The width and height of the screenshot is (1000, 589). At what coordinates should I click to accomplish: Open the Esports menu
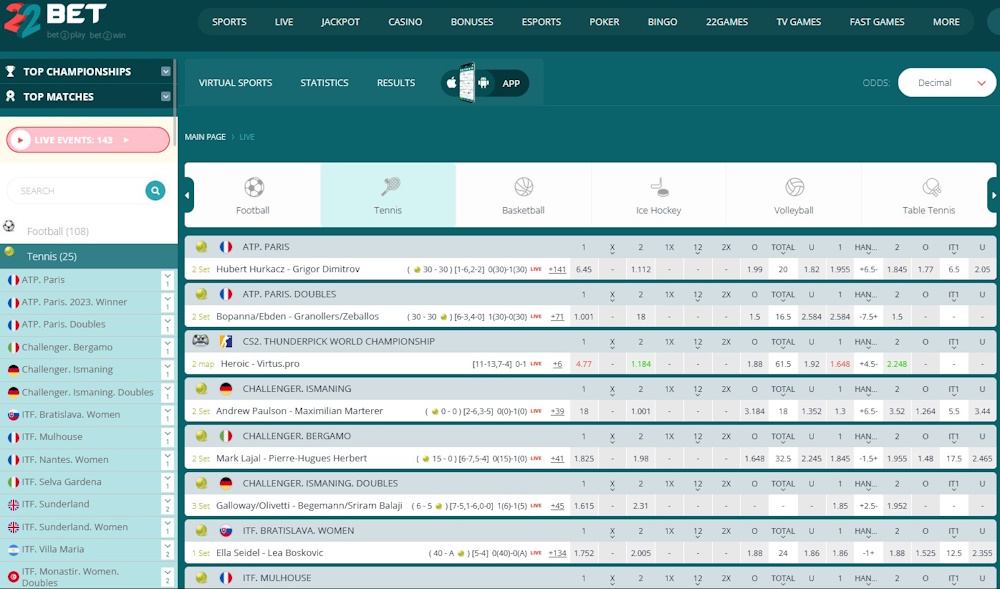541,22
